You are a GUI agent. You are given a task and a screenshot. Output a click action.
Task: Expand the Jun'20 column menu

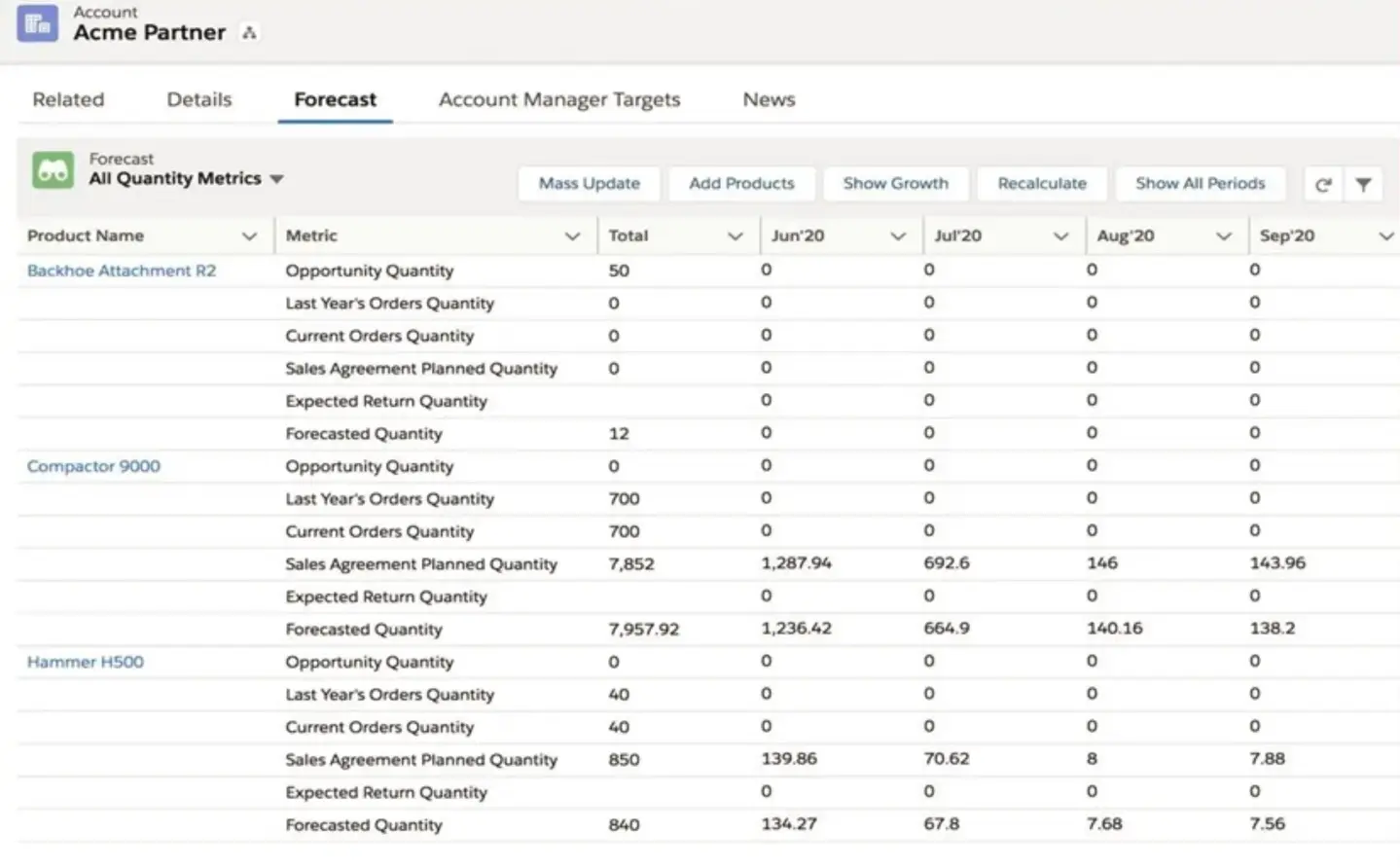897,235
